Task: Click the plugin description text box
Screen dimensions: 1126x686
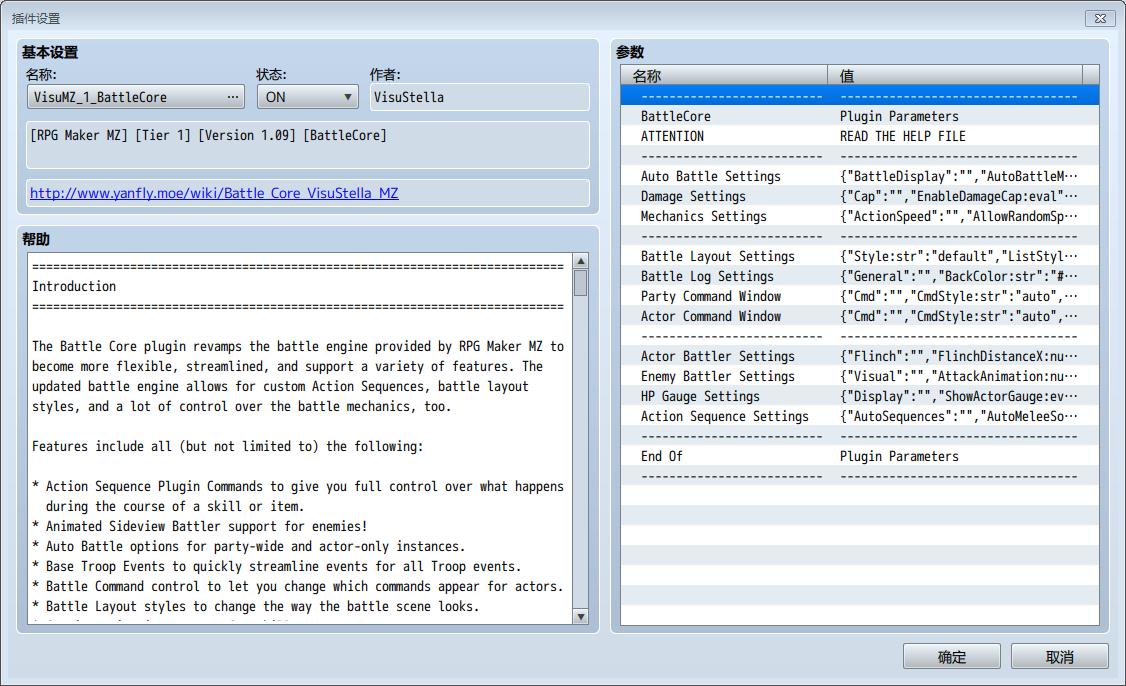Action: click(x=307, y=144)
